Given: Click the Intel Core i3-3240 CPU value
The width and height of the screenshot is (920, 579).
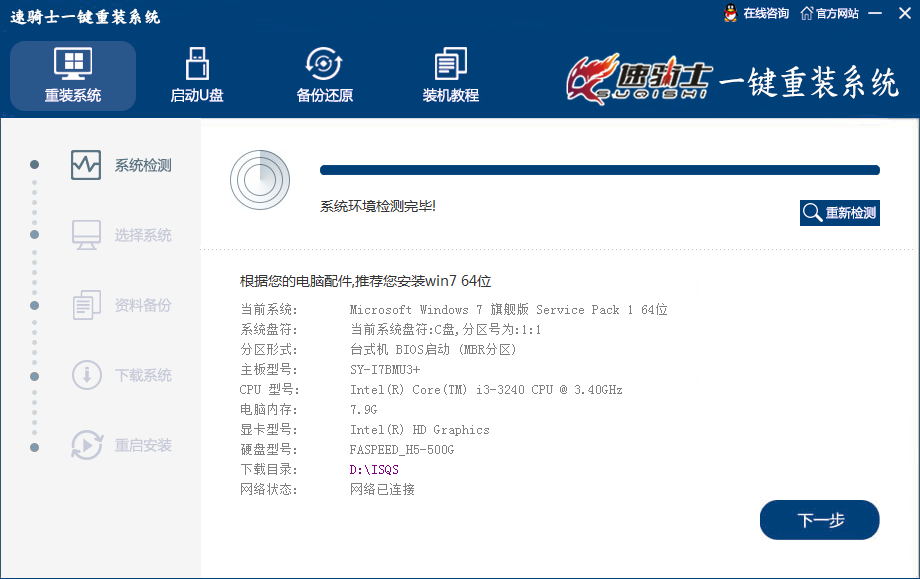Looking at the screenshot, I should coord(486,390).
